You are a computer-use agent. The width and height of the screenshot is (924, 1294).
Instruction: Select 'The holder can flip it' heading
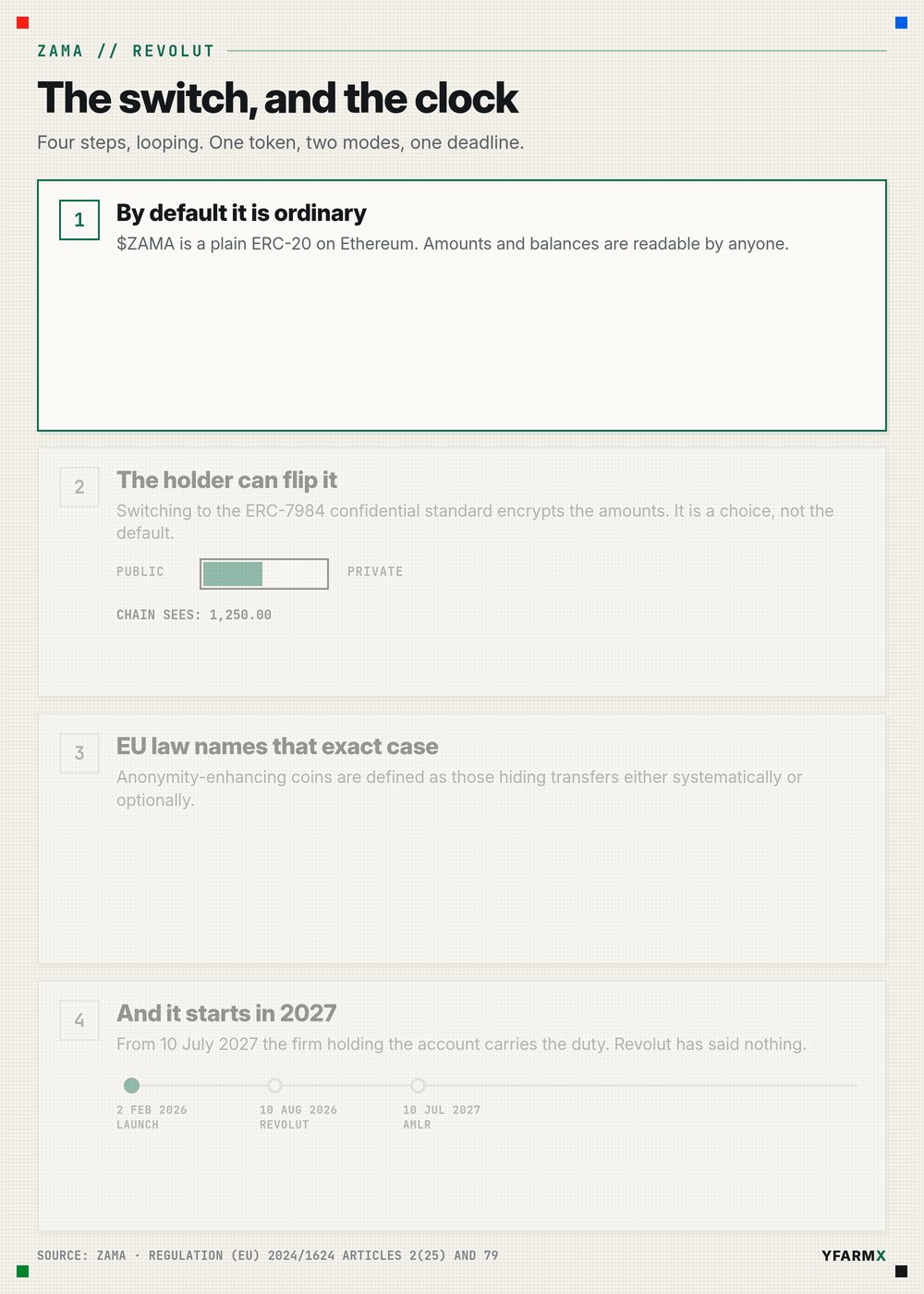(x=226, y=480)
